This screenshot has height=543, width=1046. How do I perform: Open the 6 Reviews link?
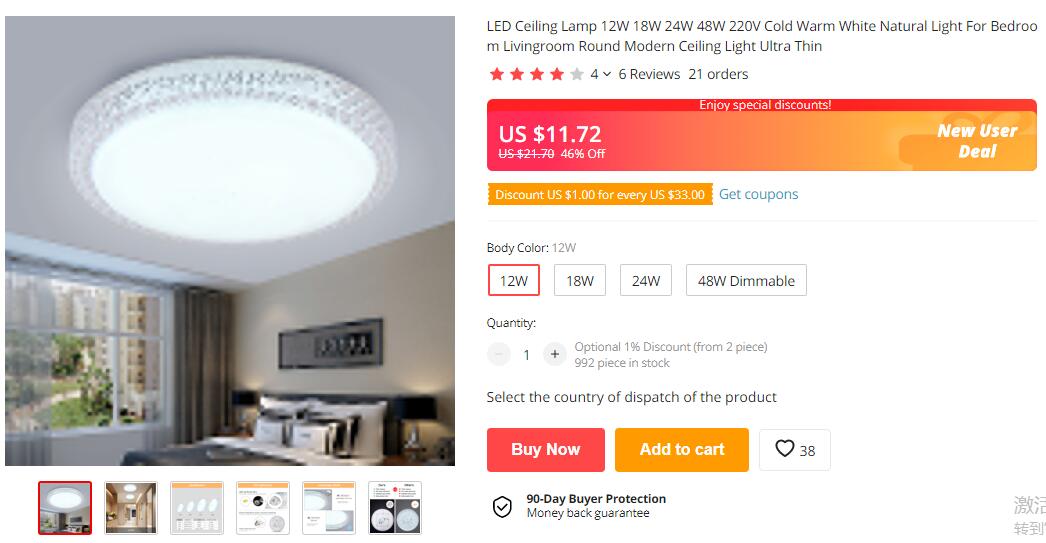[649, 74]
